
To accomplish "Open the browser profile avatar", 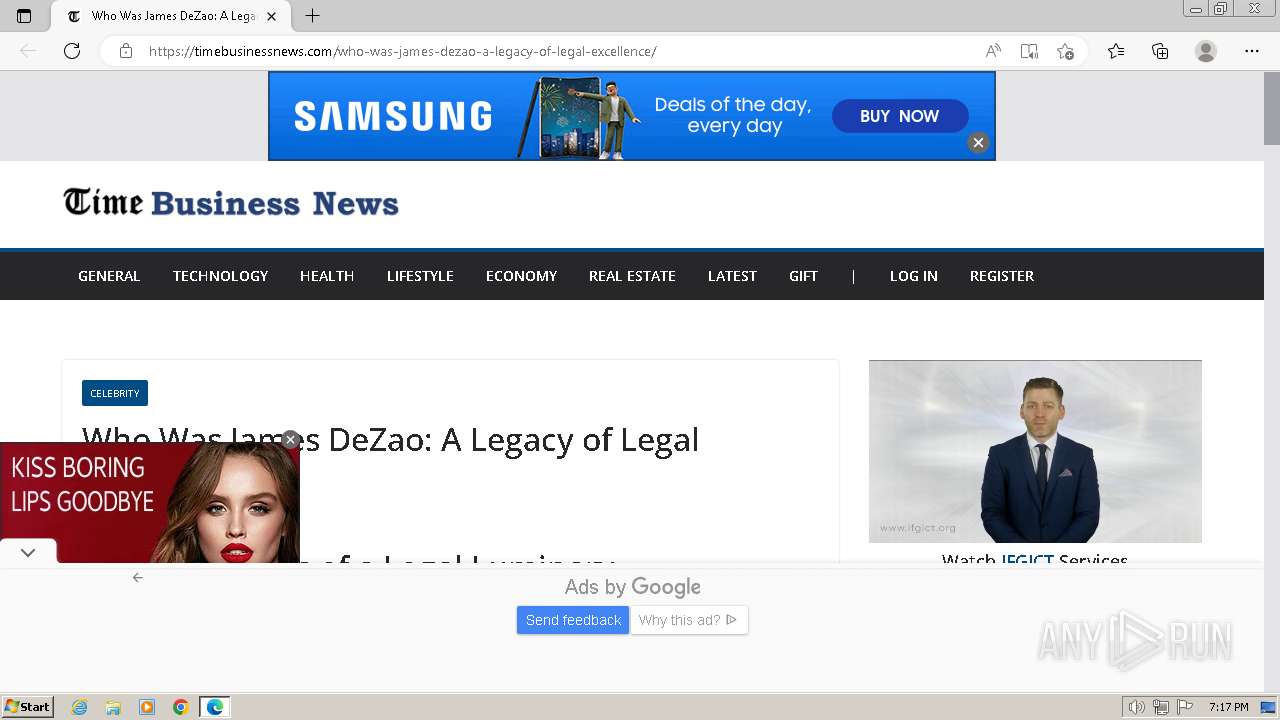I will 1206,51.
